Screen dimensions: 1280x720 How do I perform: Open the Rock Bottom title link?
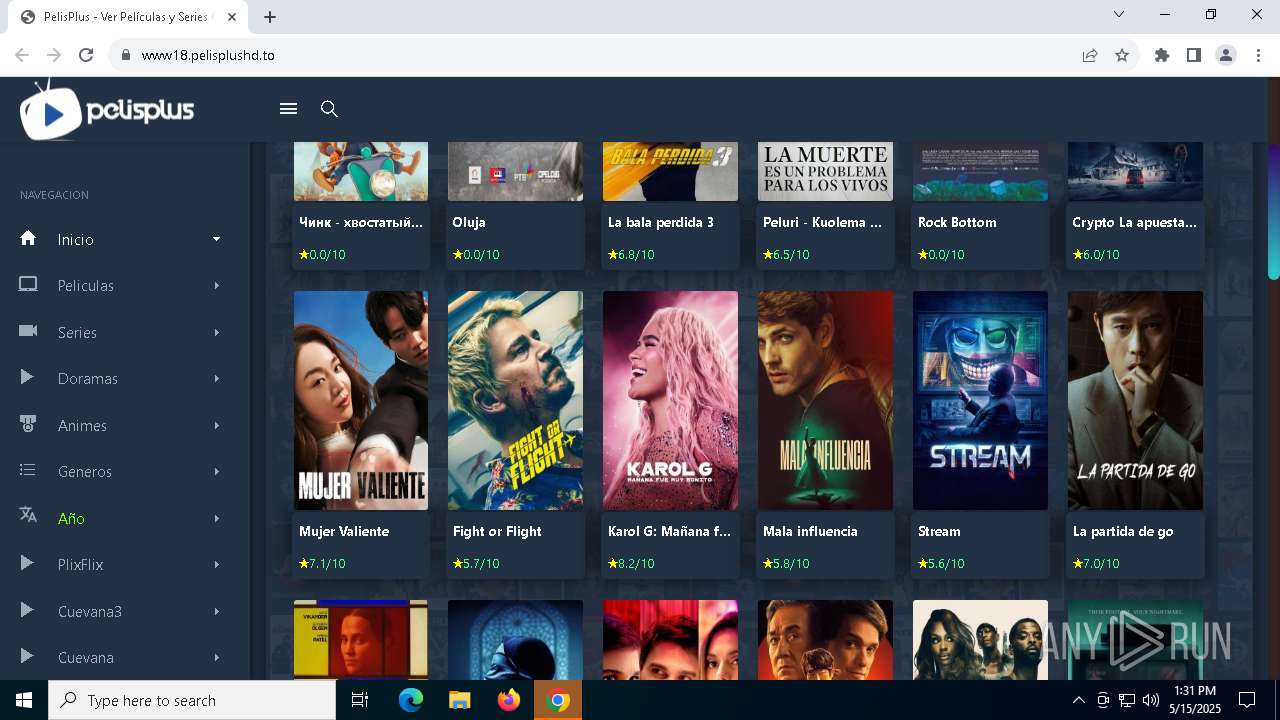(957, 222)
